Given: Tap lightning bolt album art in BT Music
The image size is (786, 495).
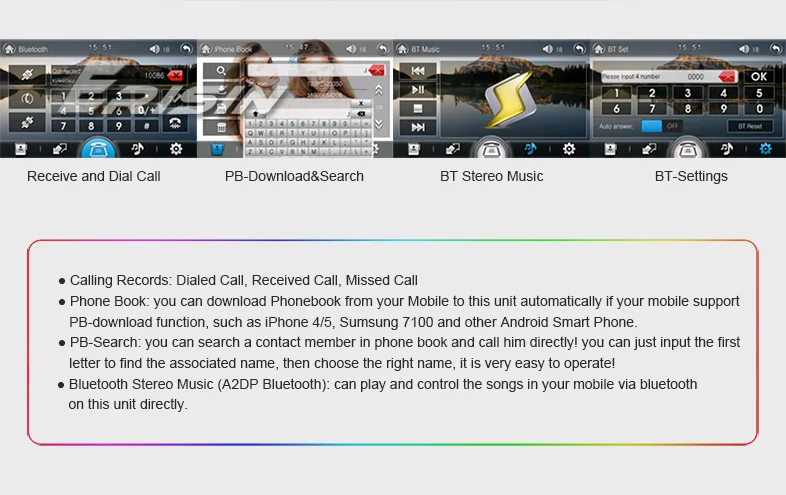Looking at the screenshot, I should click(x=509, y=98).
